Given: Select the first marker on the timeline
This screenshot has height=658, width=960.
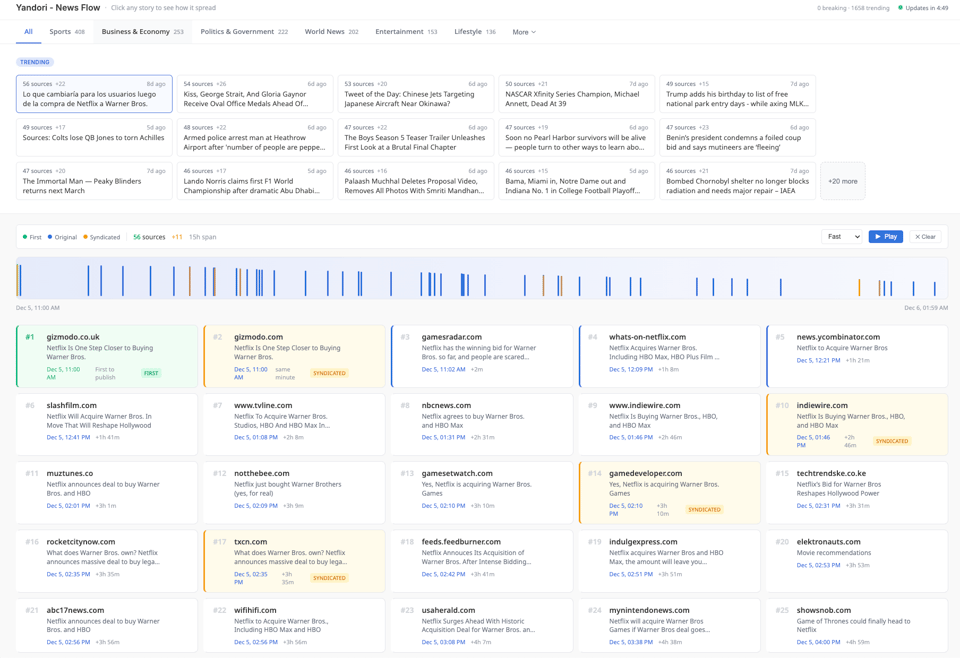Looking at the screenshot, I should coord(19,279).
